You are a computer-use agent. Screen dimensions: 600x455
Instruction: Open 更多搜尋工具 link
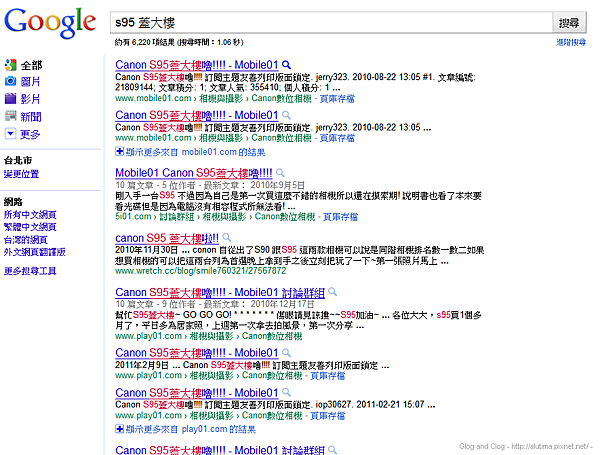pyautogui.click(x=30, y=271)
